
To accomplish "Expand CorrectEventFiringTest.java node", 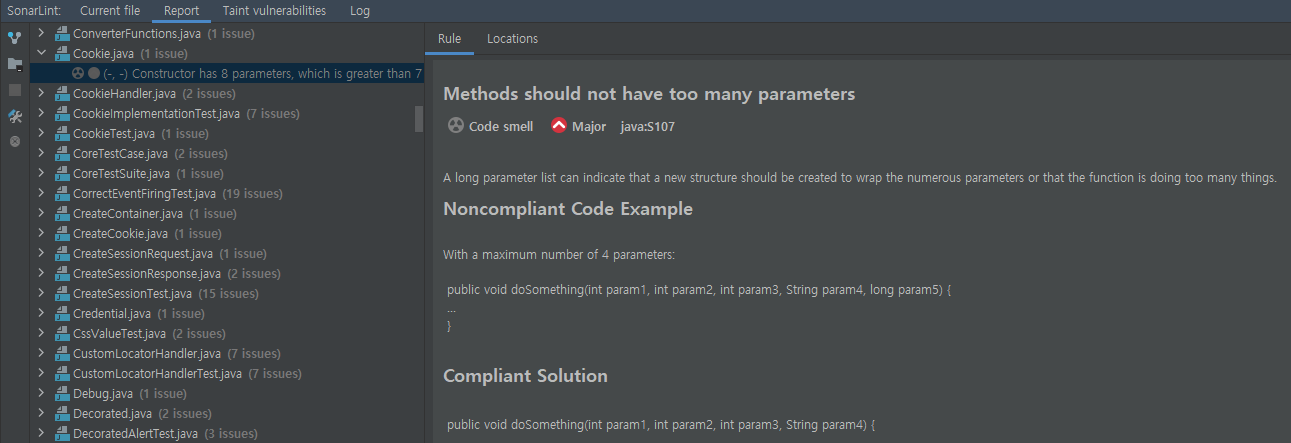I will [41, 193].
